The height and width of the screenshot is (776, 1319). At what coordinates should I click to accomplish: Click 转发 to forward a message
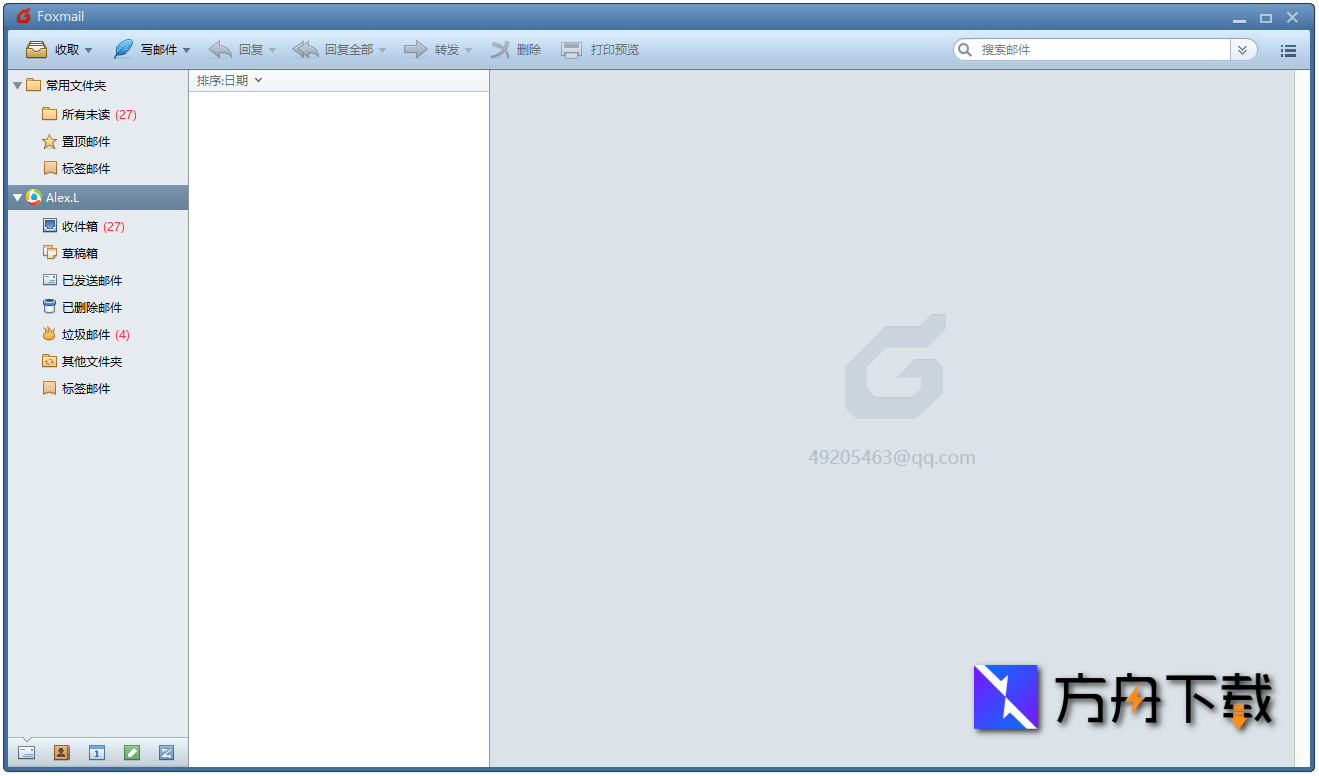pos(437,49)
